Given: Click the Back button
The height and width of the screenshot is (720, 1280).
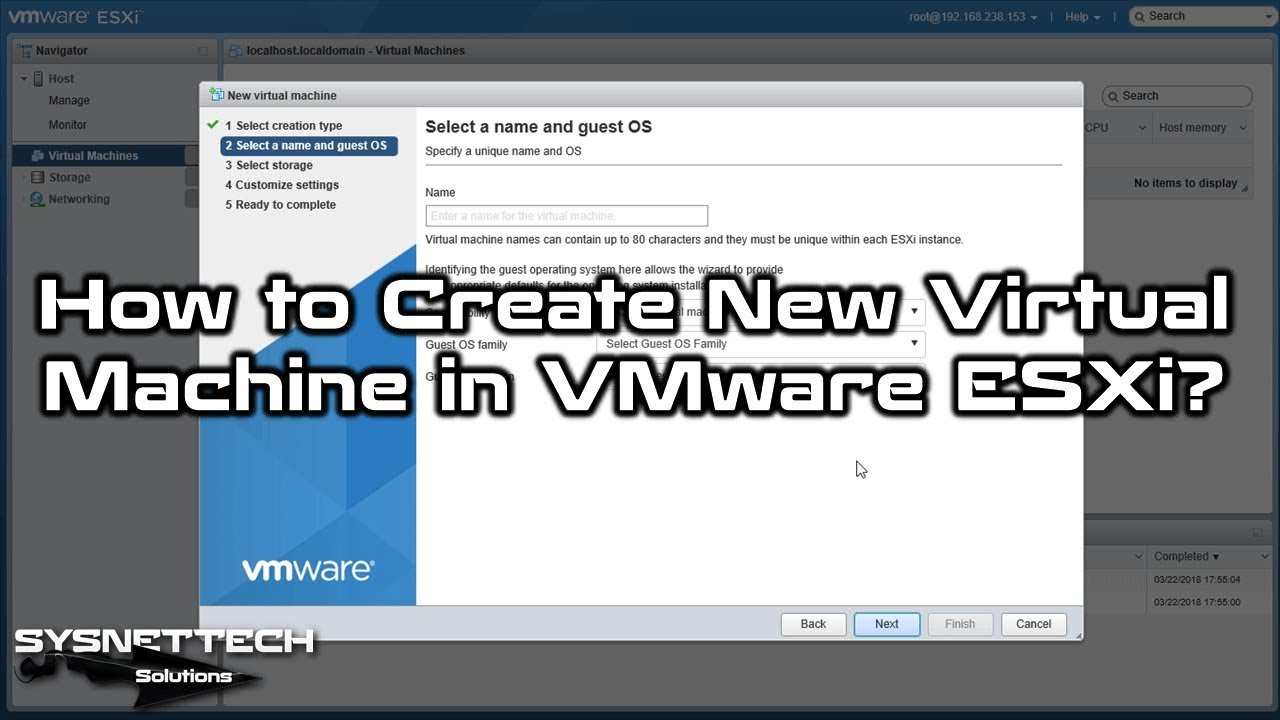Looking at the screenshot, I should click(x=813, y=624).
